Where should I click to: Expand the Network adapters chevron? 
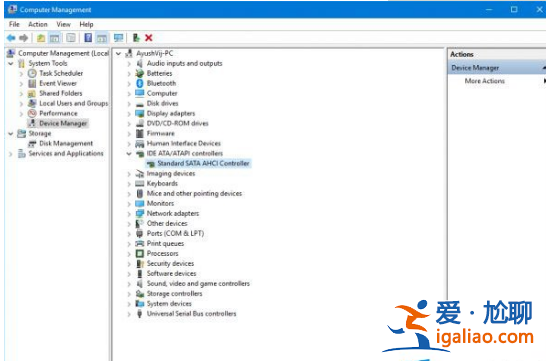pyautogui.click(x=129, y=214)
